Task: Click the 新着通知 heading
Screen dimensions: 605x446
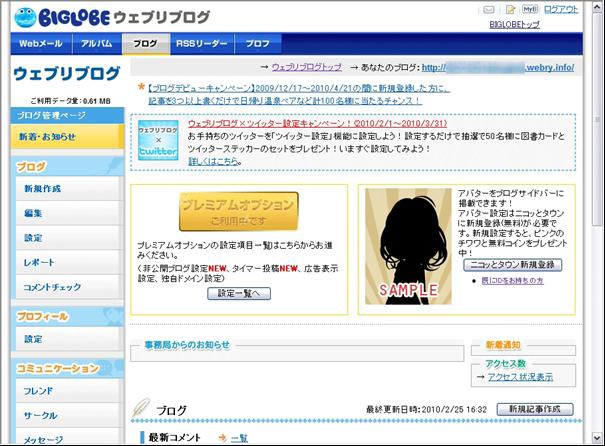Action: pyautogui.click(x=503, y=345)
